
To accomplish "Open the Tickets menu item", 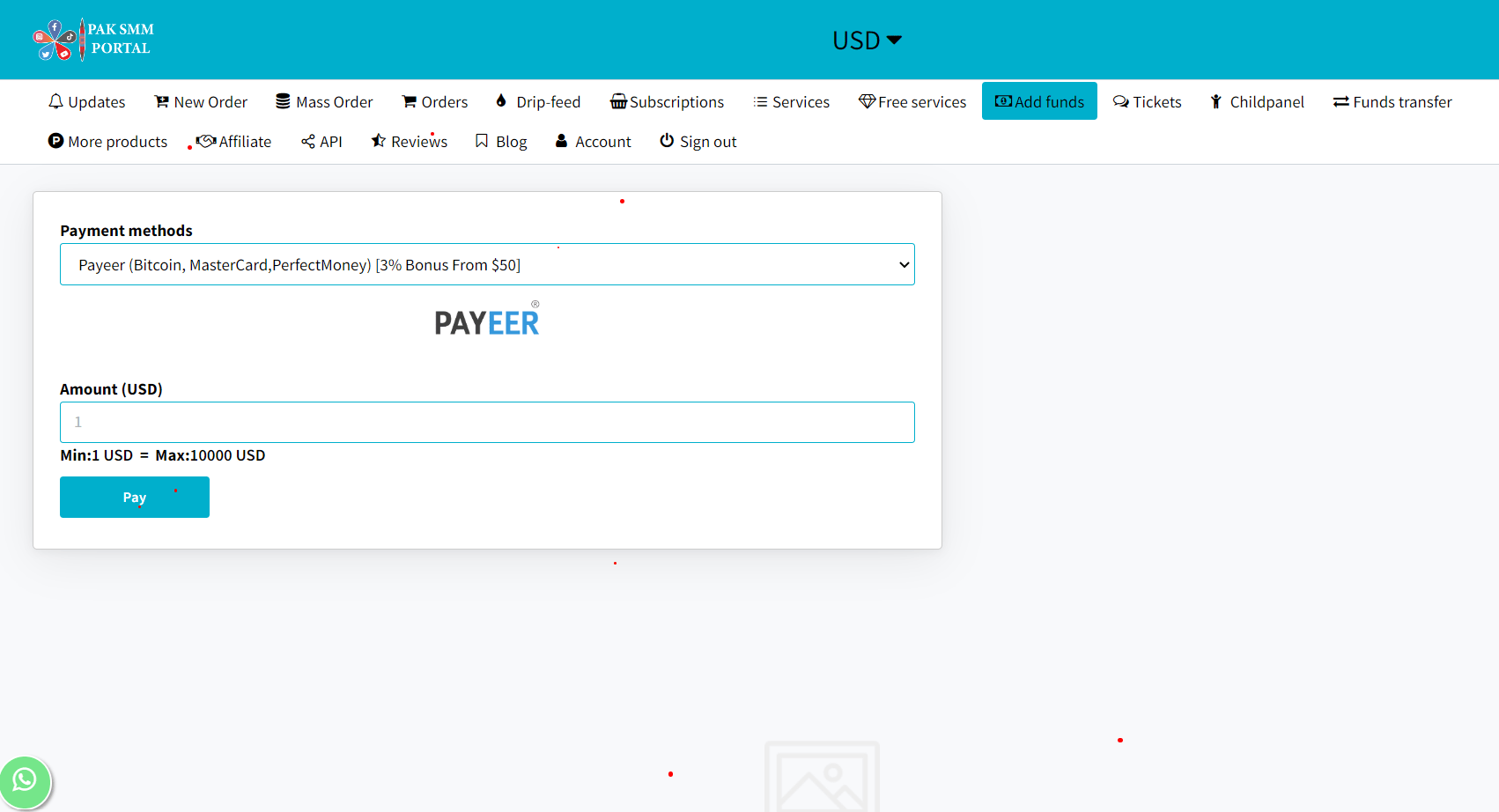I will click(x=1147, y=102).
